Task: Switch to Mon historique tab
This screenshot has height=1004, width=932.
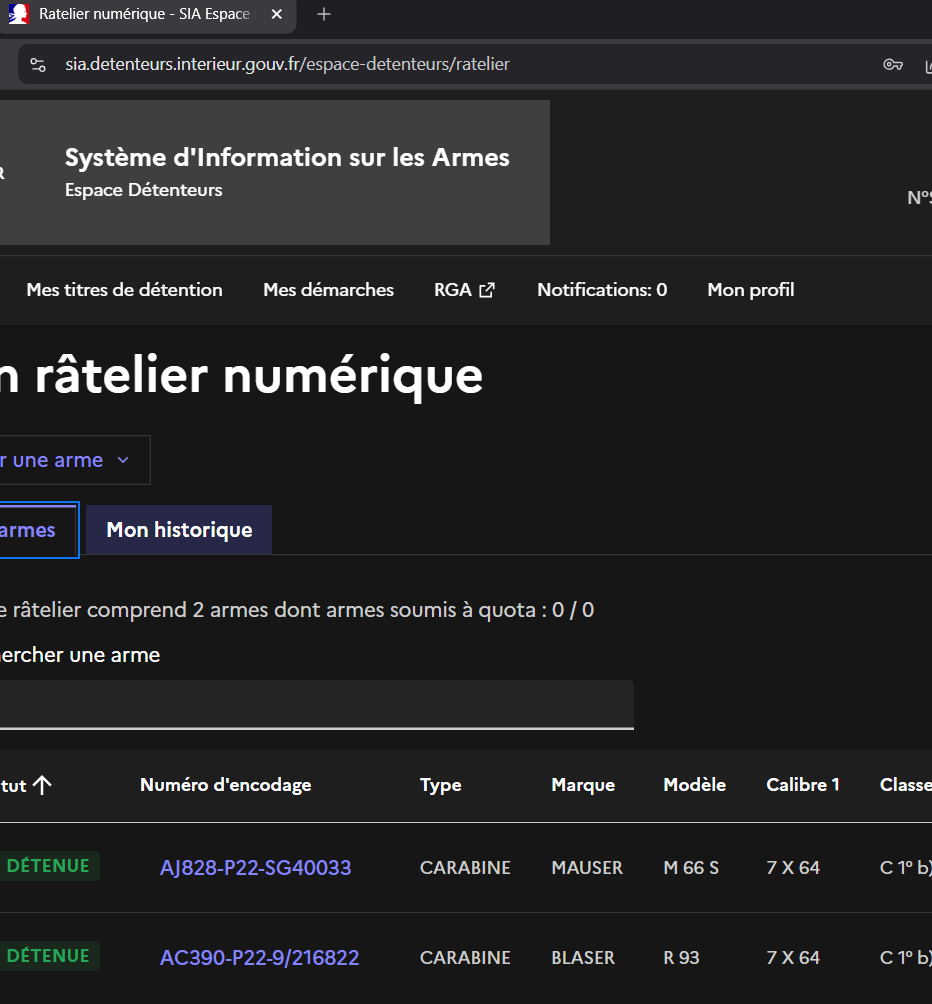Action: (x=179, y=530)
